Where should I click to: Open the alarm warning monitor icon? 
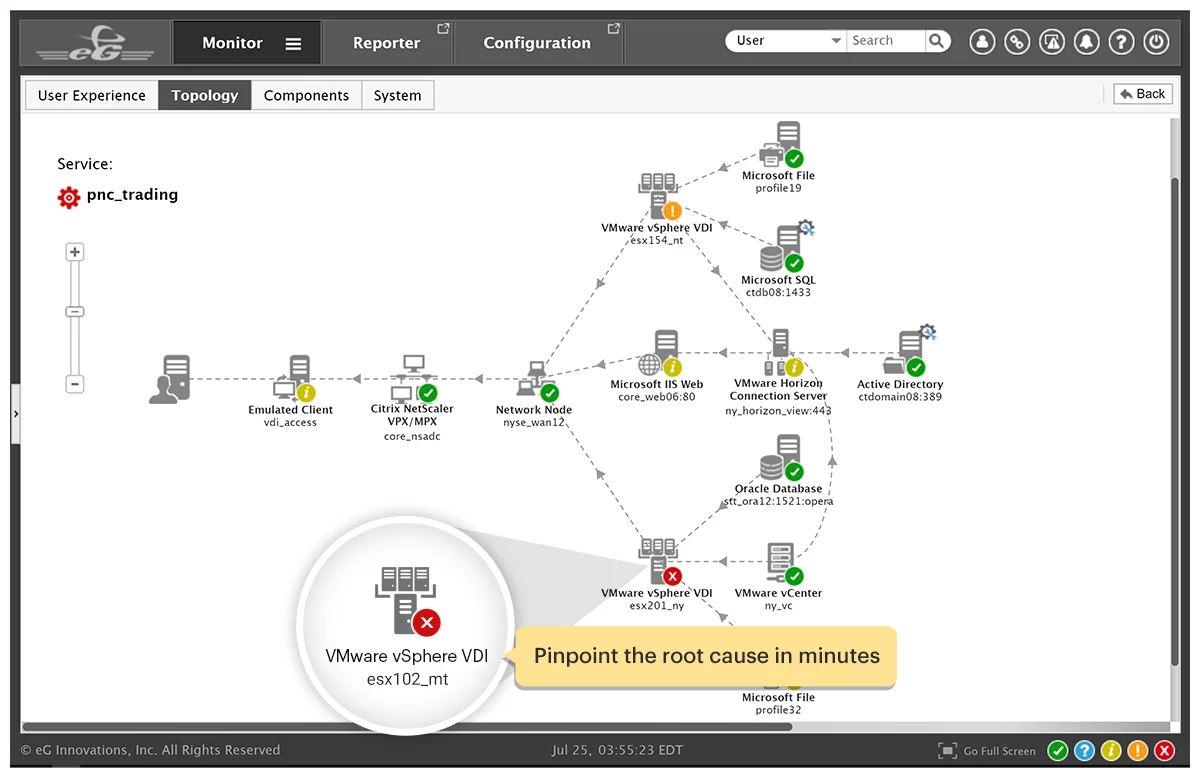click(1052, 42)
